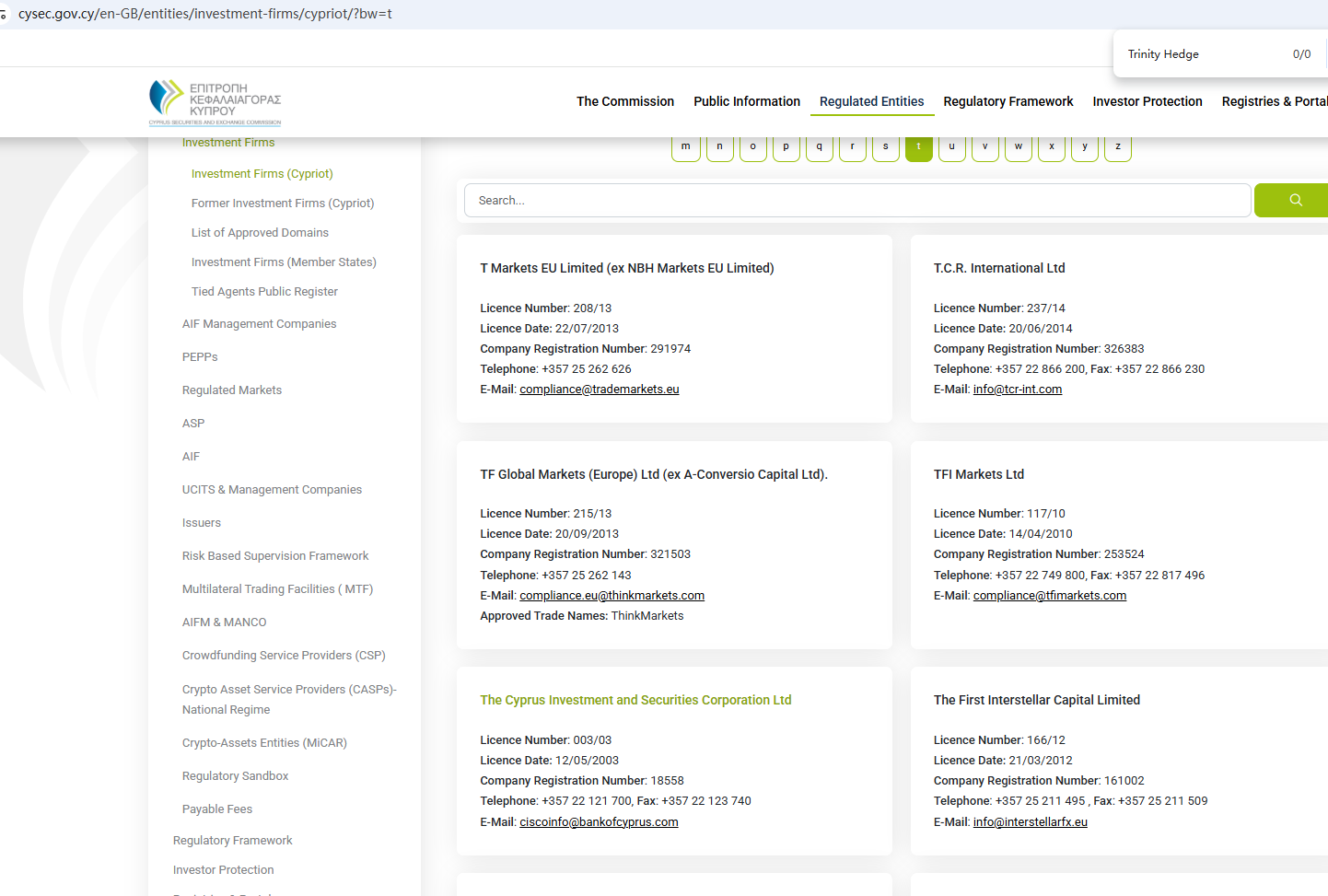Open The Commission menu
This screenshot has height=896, width=1328.
click(624, 101)
